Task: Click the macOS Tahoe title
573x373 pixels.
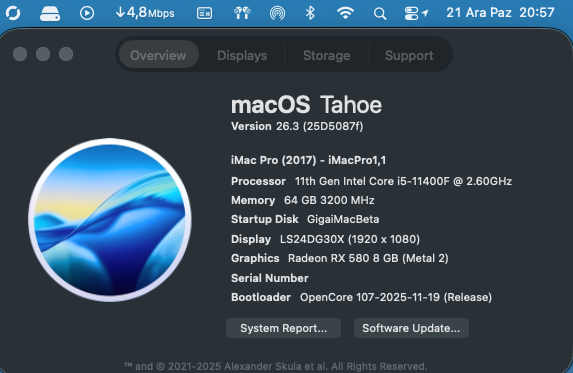Action: tap(306, 105)
